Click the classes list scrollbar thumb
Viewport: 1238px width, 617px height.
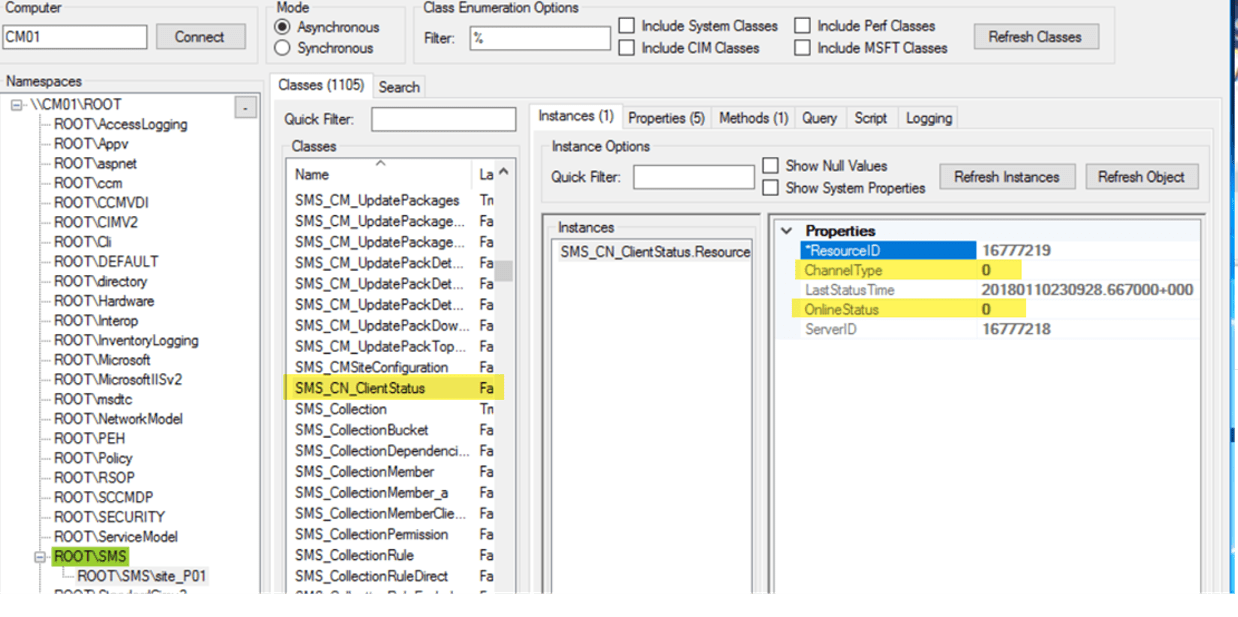(504, 272)
